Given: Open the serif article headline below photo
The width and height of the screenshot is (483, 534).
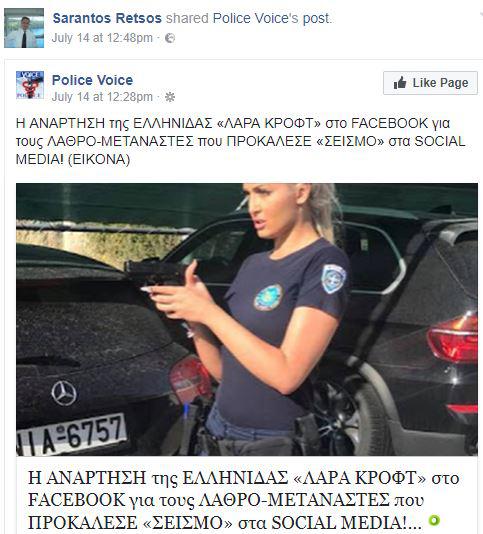Looking at the screenshot, I should tap(244, 500).
